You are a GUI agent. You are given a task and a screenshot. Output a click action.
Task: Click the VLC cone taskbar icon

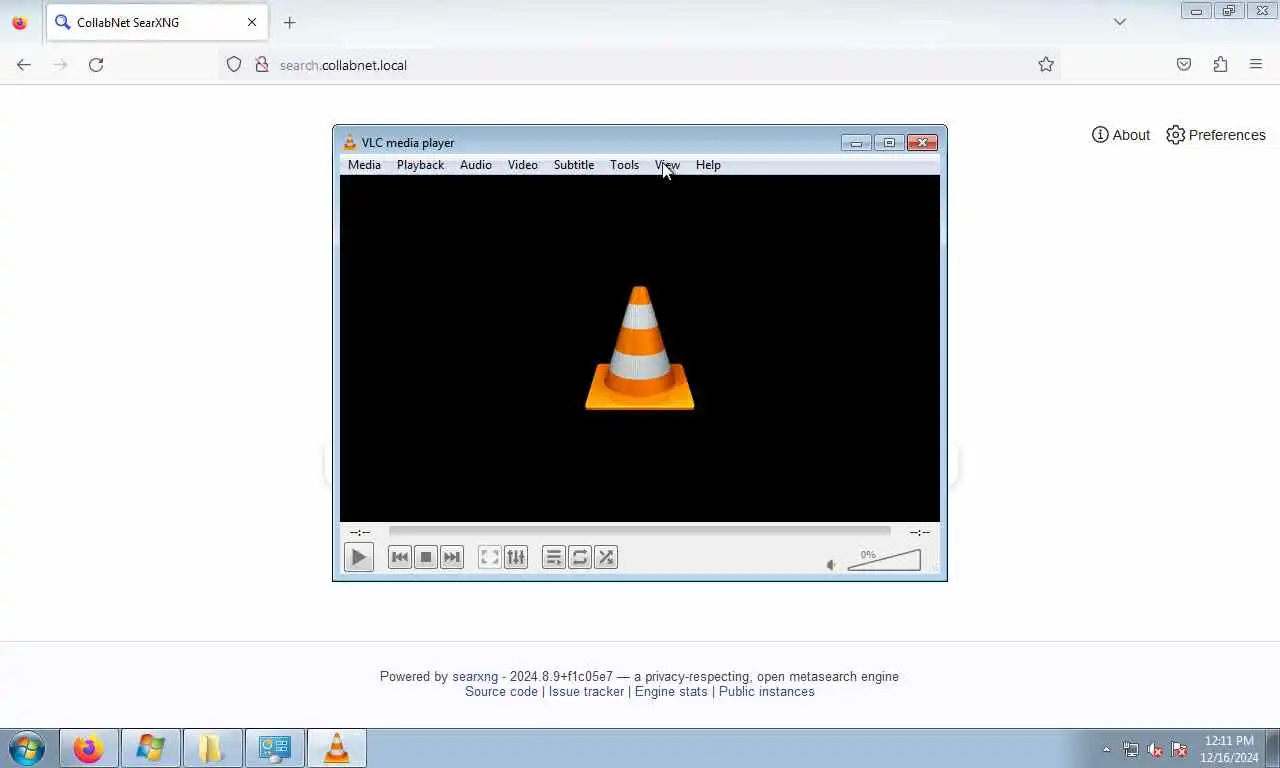pyautogui.click(x=337, y=748)
